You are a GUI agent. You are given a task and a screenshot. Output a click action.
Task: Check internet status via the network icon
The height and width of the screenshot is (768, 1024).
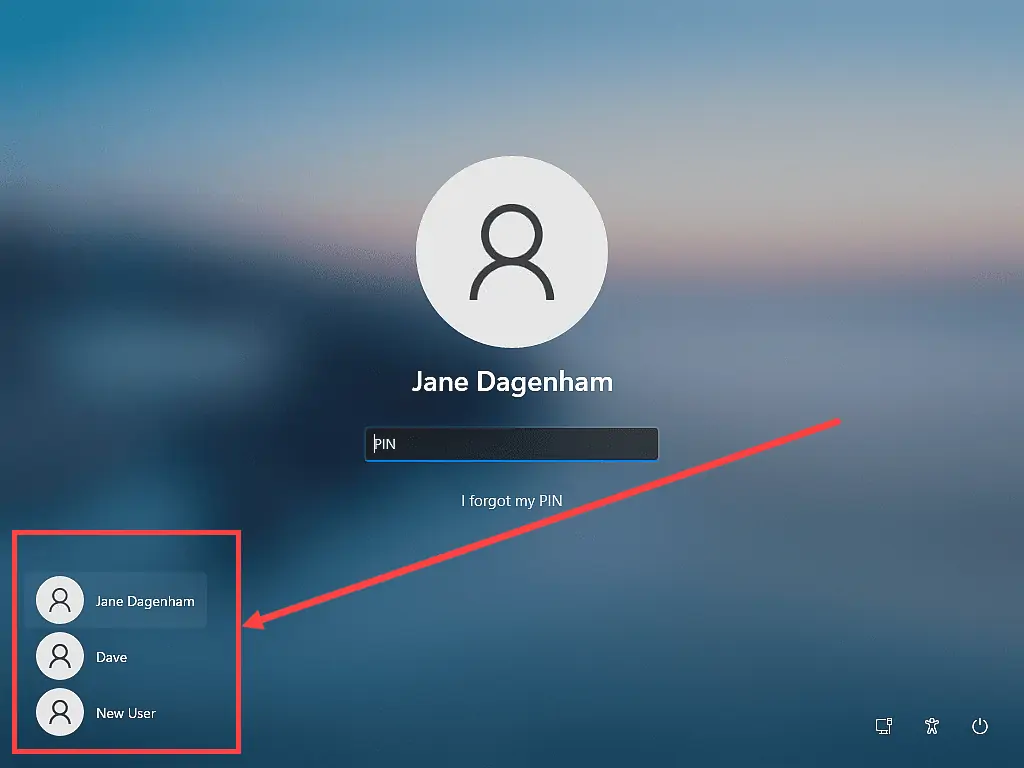coord(883,727)
